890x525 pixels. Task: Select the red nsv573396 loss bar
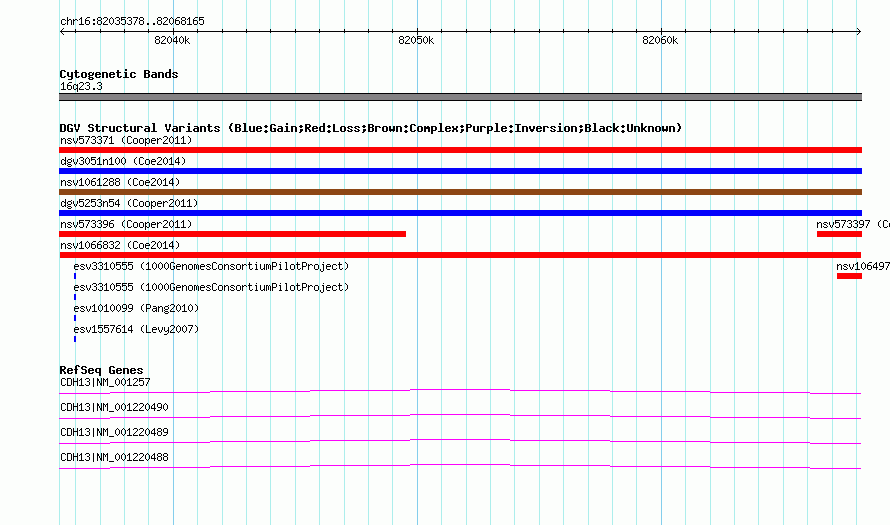(x=233, y=234)
